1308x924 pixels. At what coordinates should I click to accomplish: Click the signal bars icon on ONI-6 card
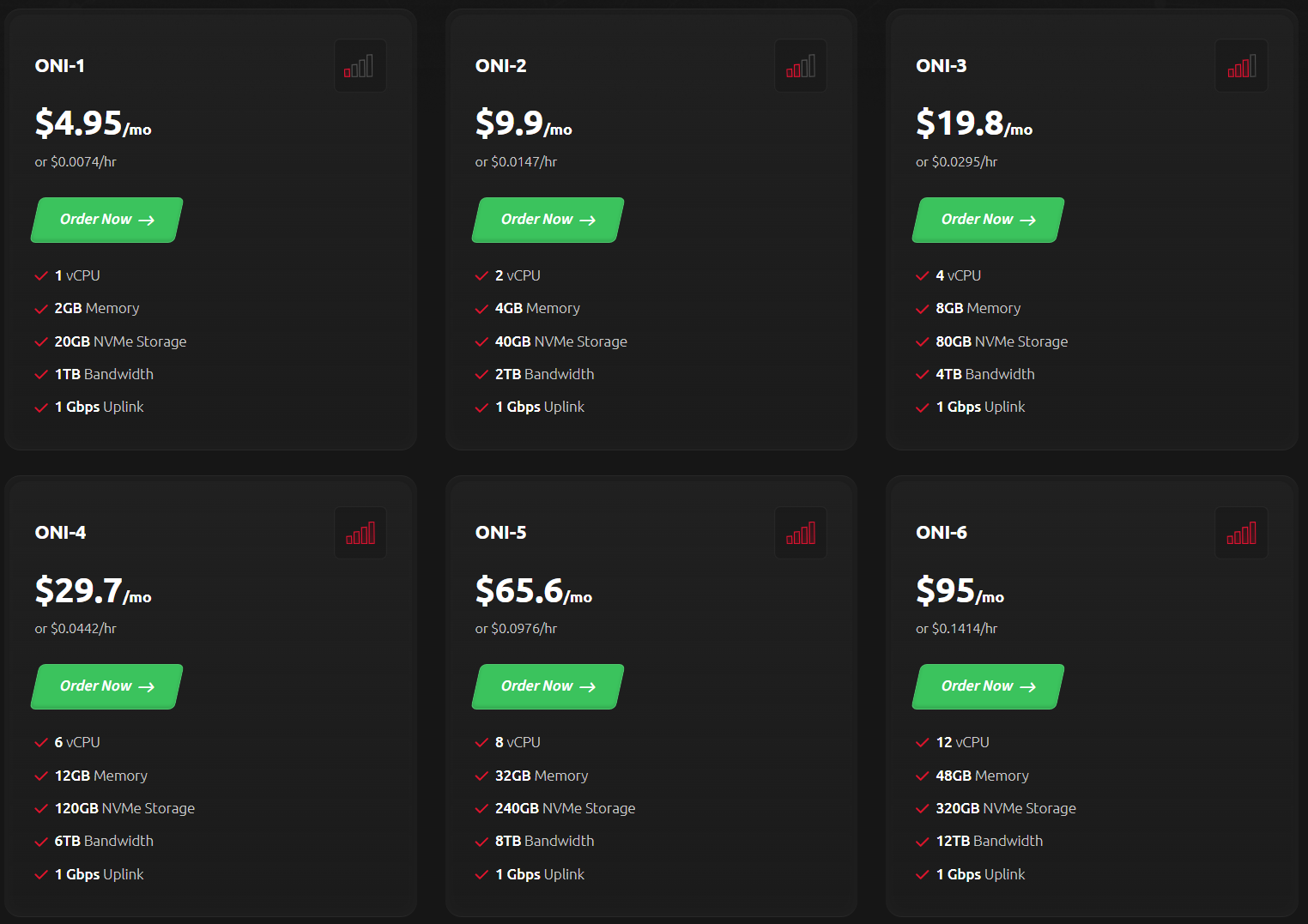pos(1241,533)
